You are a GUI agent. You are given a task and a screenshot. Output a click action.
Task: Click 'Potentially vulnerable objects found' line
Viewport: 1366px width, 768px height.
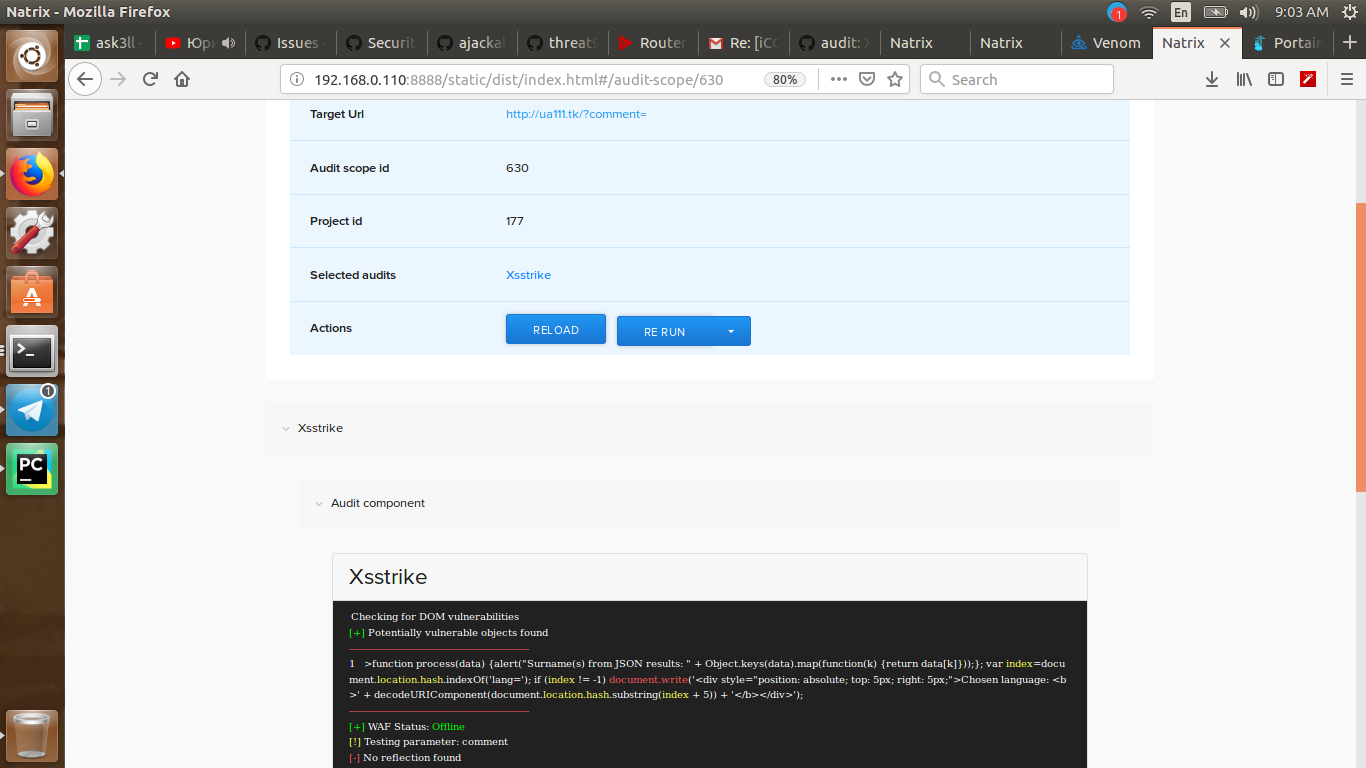[448, 633]
